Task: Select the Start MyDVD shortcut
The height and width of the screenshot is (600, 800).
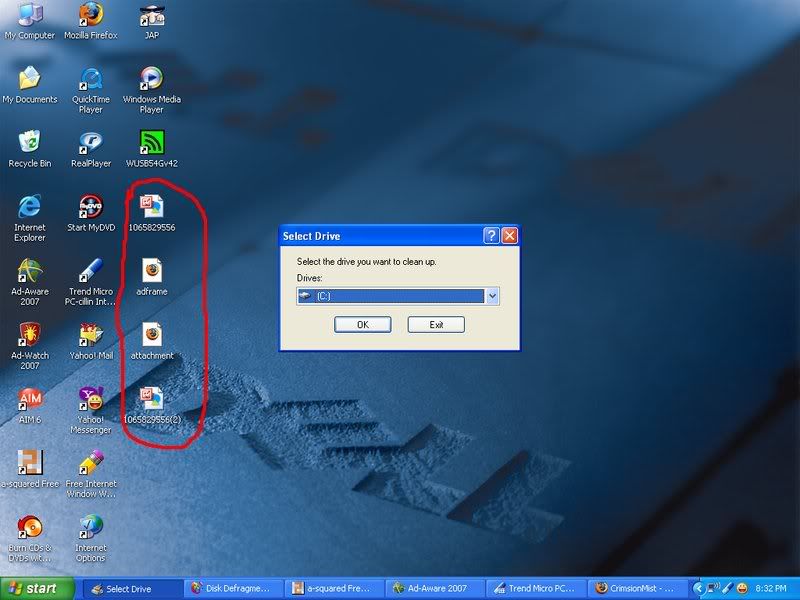Action: coord(91,213)
